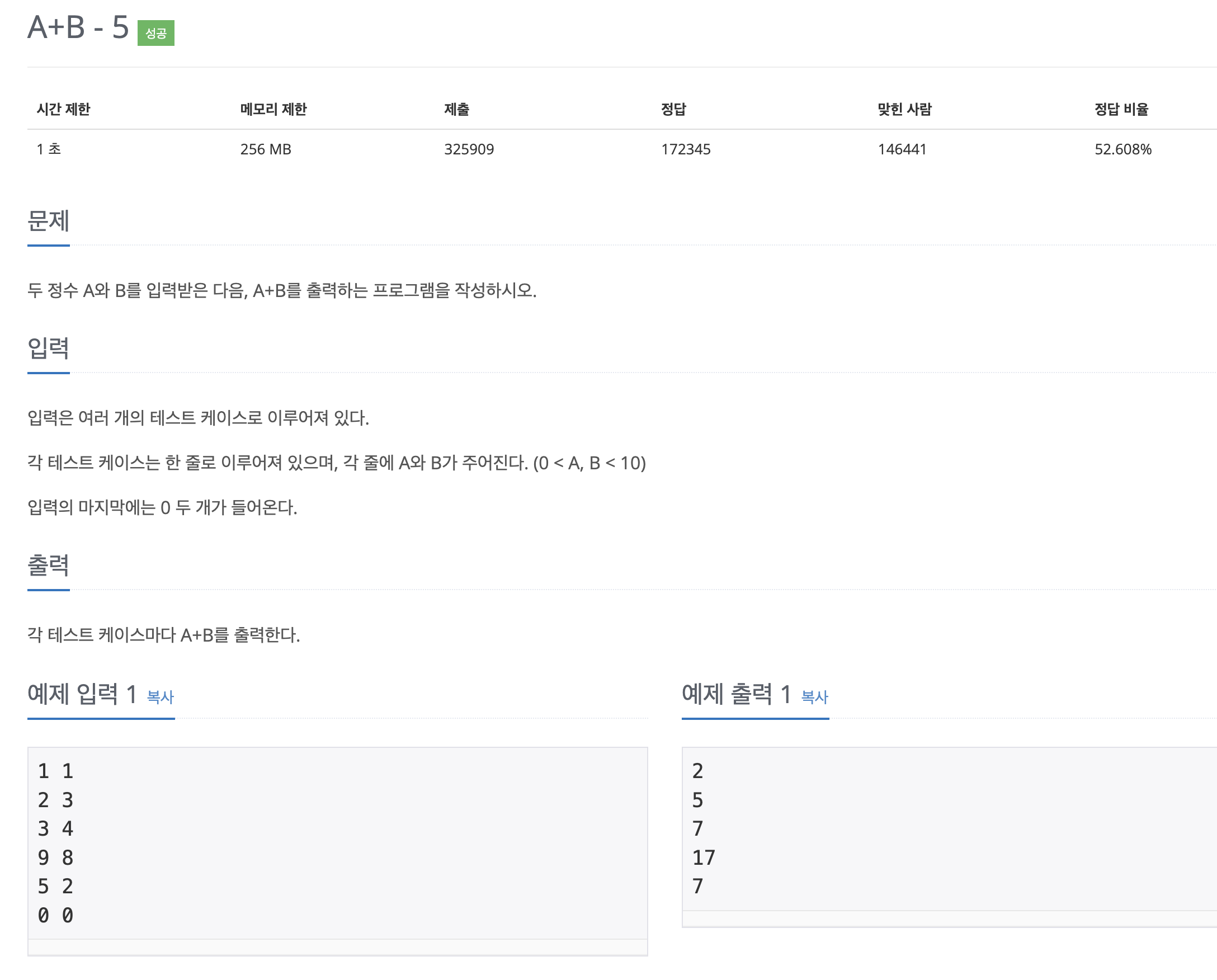Click the 325909 submissions value
This screenshot has height=980, width=1217.
point(469,149)
